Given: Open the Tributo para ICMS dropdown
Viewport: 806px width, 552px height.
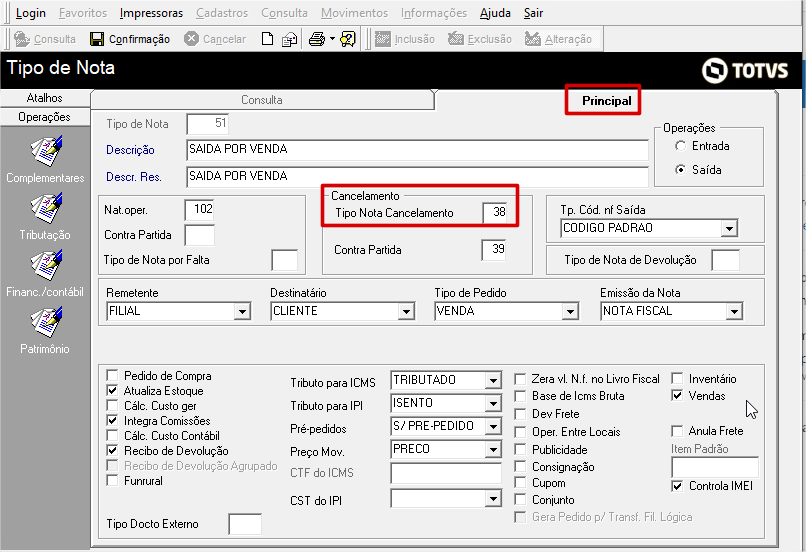Looking at the screenshot, I should (493, 381).
